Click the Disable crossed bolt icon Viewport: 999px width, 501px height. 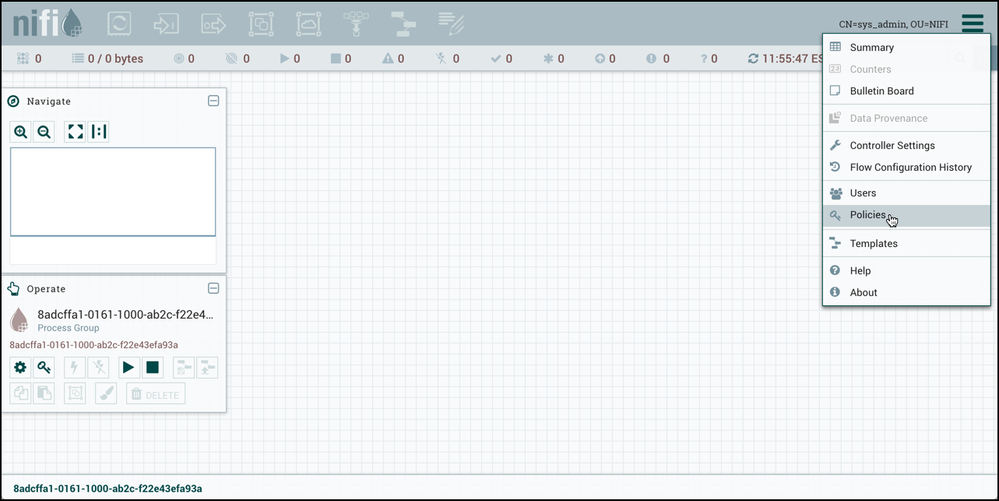coord(99,367)
